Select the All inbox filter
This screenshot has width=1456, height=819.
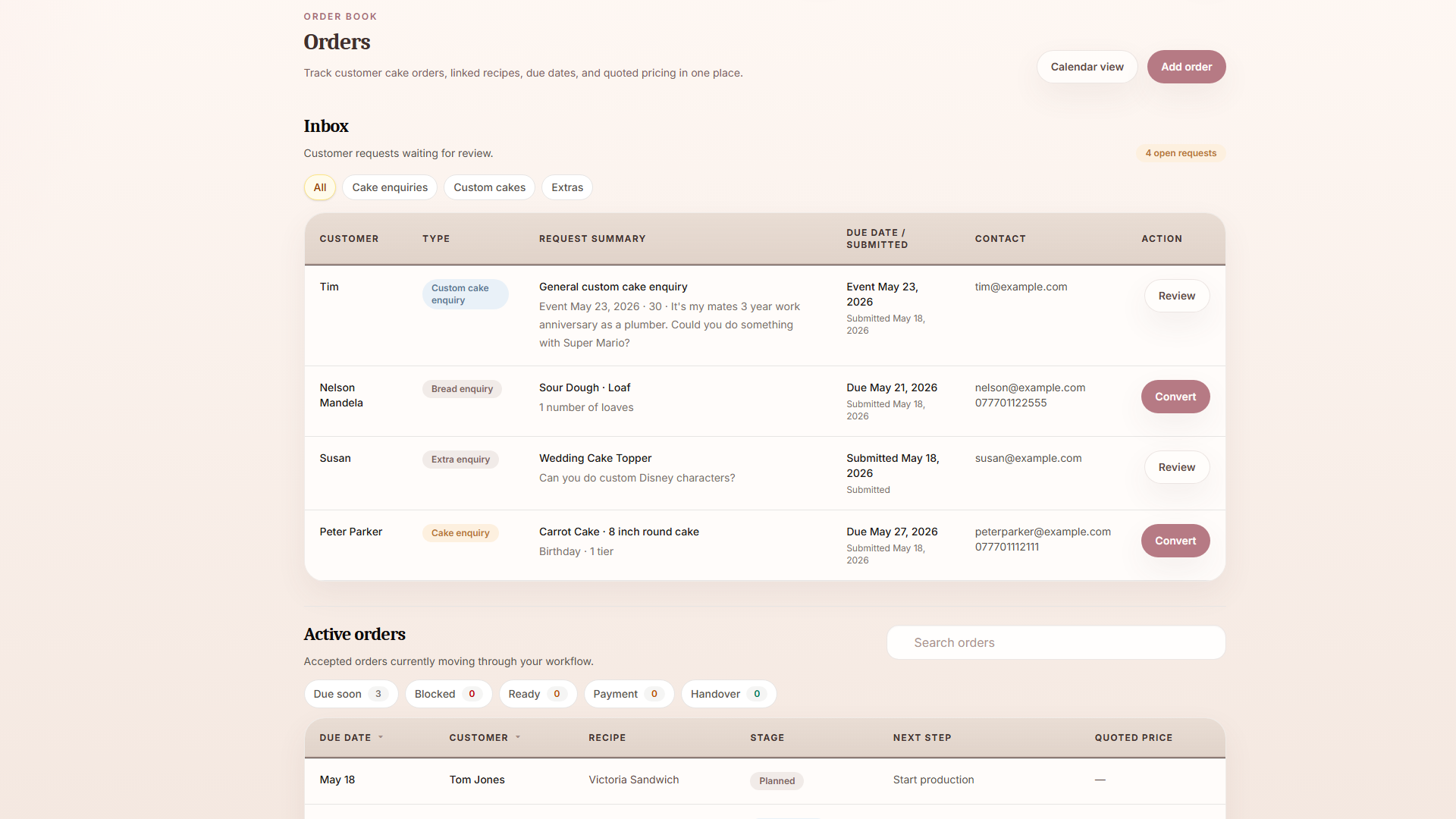pyautogui.click(x=320, y=187)
